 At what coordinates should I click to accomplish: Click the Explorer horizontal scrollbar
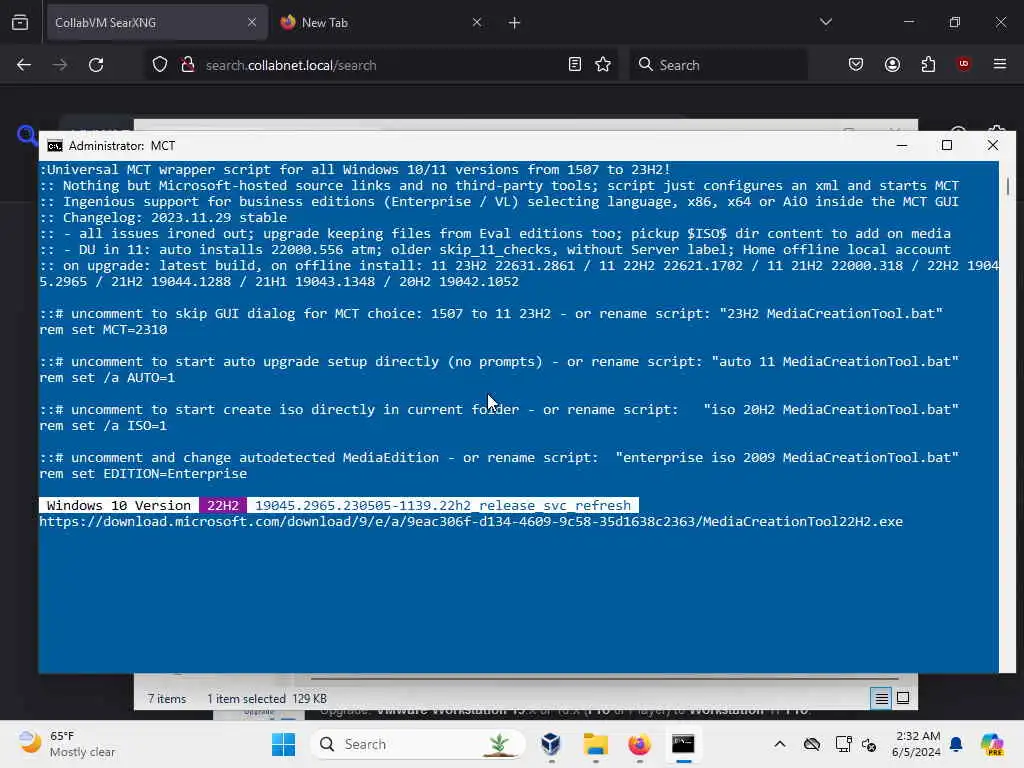604,679
